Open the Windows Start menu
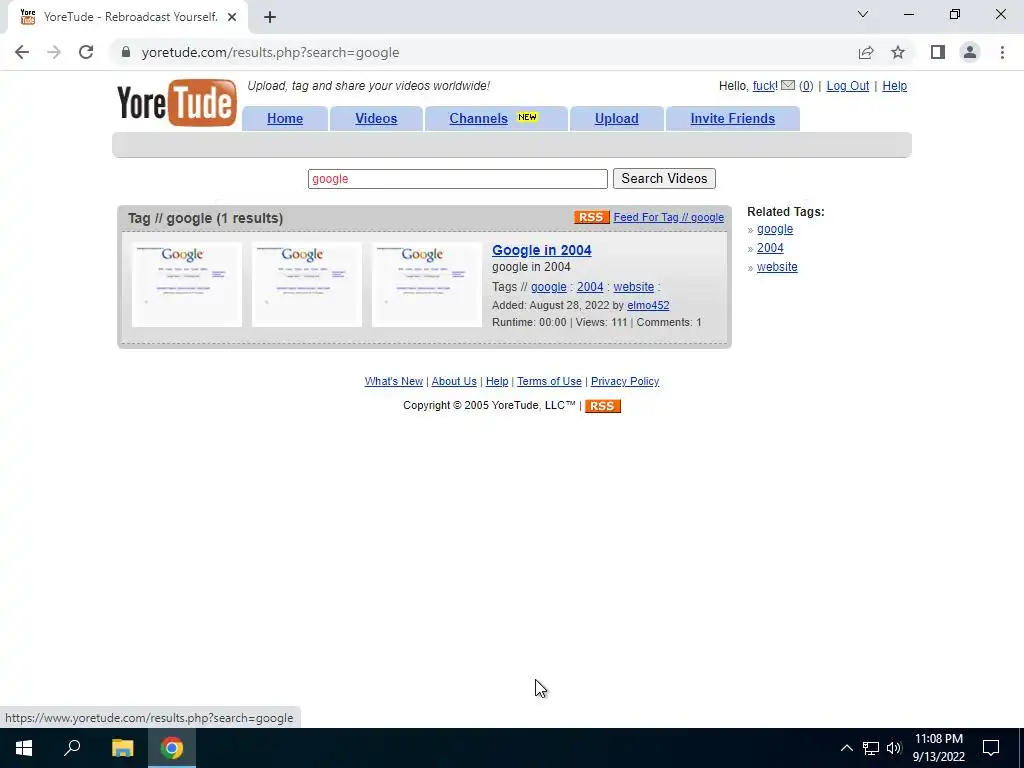 (24, 748)
